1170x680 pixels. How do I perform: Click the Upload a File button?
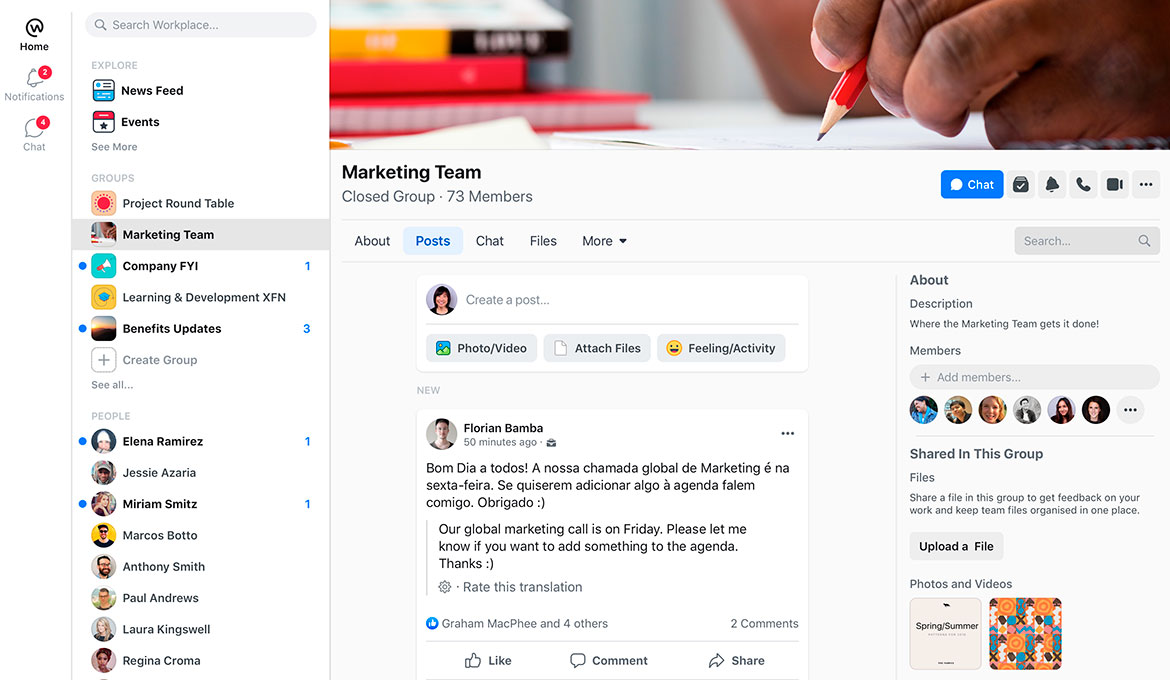coord(956,546)
